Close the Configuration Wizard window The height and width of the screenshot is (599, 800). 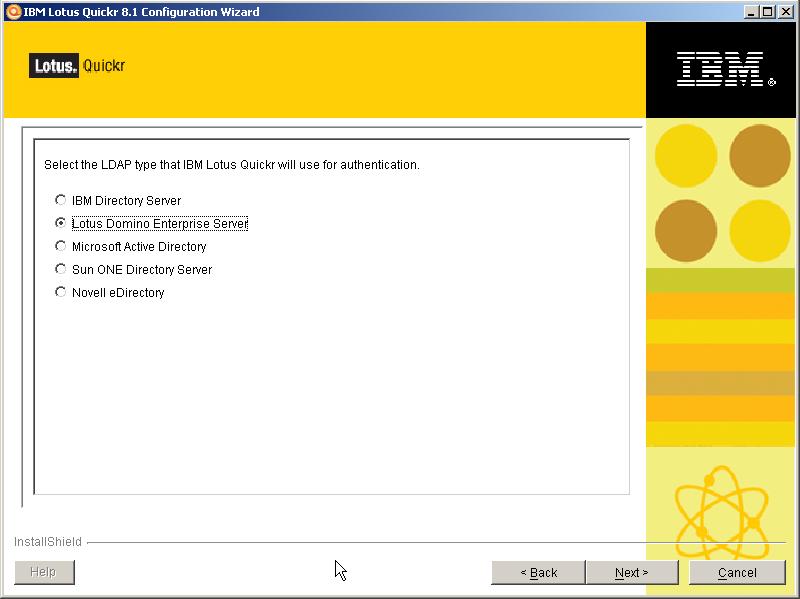click(786, 12)
